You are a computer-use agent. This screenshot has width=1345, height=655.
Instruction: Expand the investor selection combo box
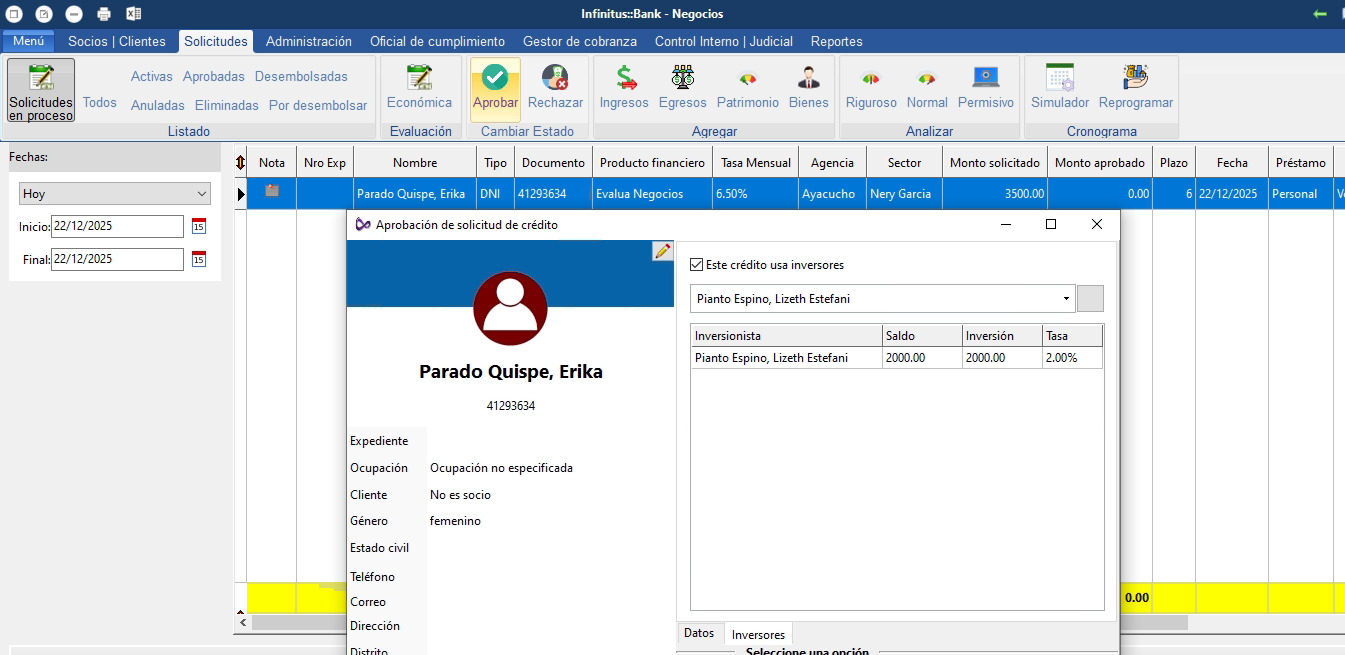(1066, 299)
